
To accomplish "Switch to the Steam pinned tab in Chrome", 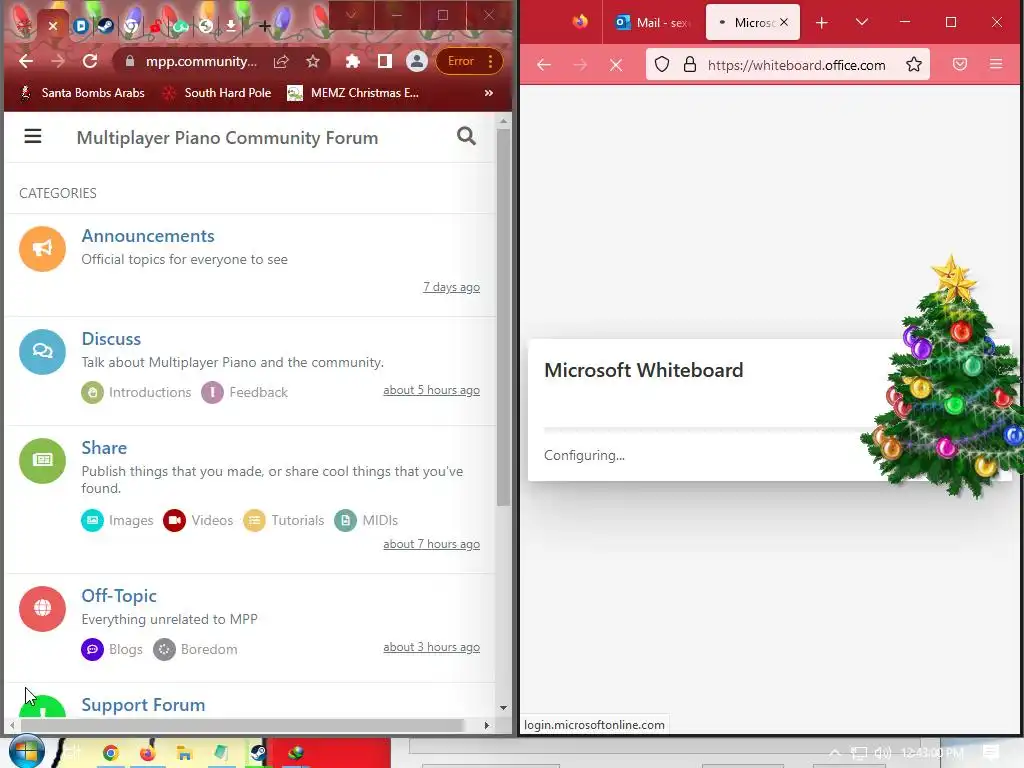I will point(106,26).
